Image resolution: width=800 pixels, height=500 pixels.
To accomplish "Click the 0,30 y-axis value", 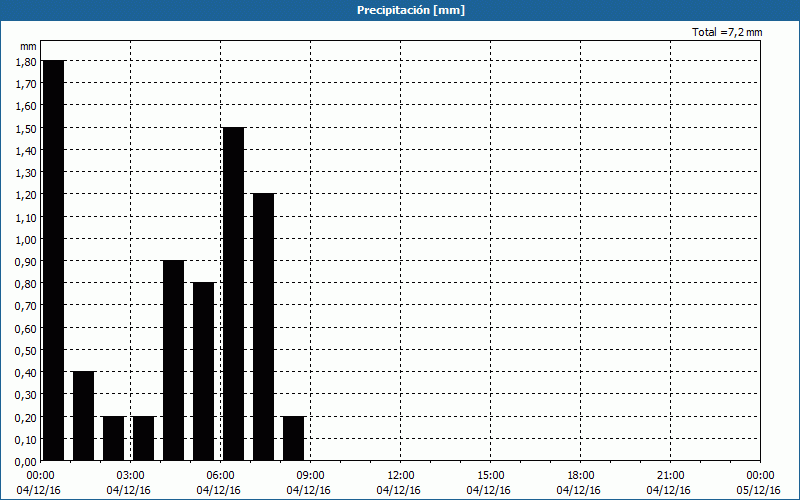I will (x=26, y=395).
